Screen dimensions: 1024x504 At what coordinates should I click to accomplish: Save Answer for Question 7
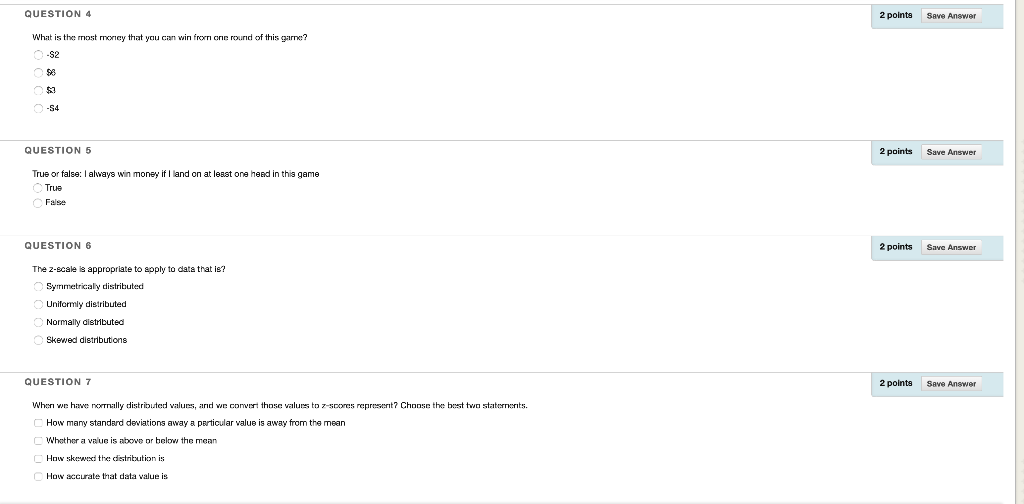click(x=951, y=384)
